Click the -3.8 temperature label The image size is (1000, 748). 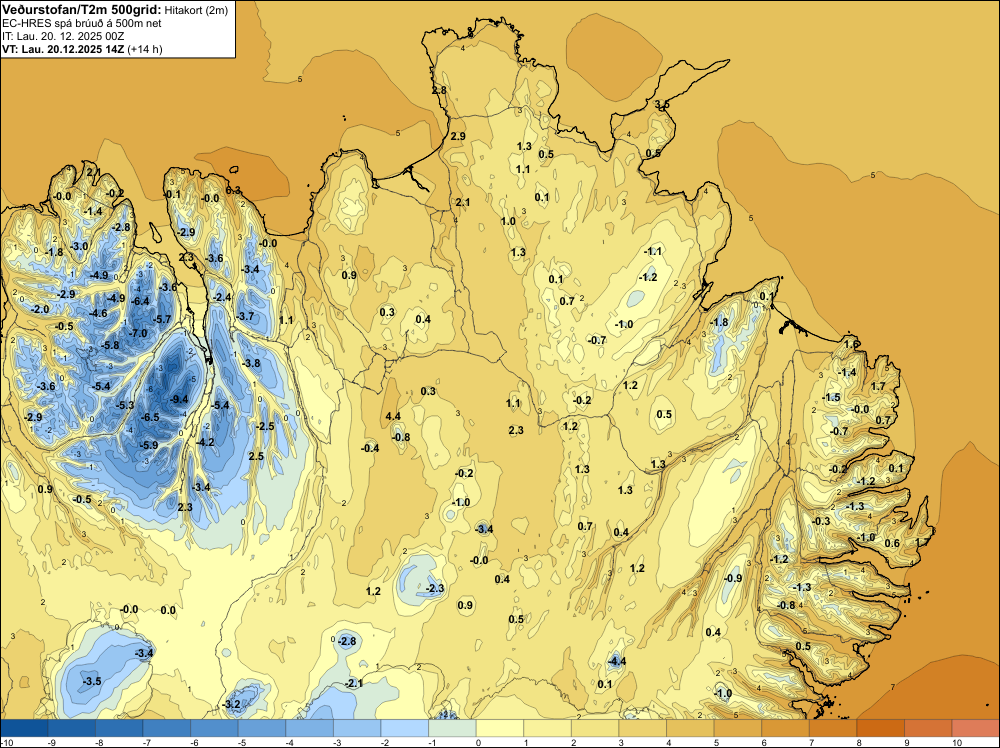[251, 363]
